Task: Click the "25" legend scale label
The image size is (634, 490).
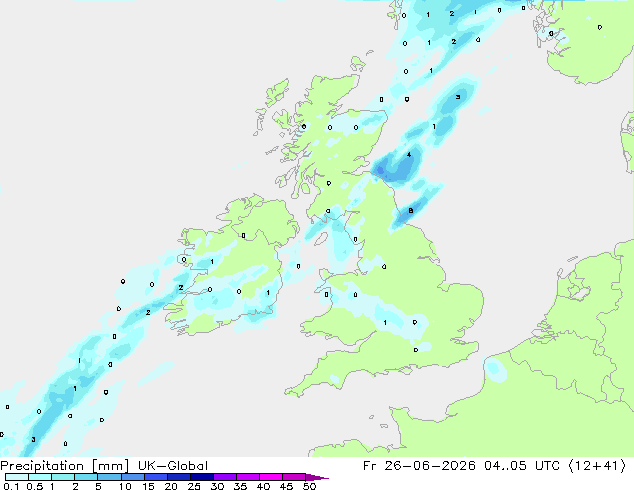Action: (194, 486)
